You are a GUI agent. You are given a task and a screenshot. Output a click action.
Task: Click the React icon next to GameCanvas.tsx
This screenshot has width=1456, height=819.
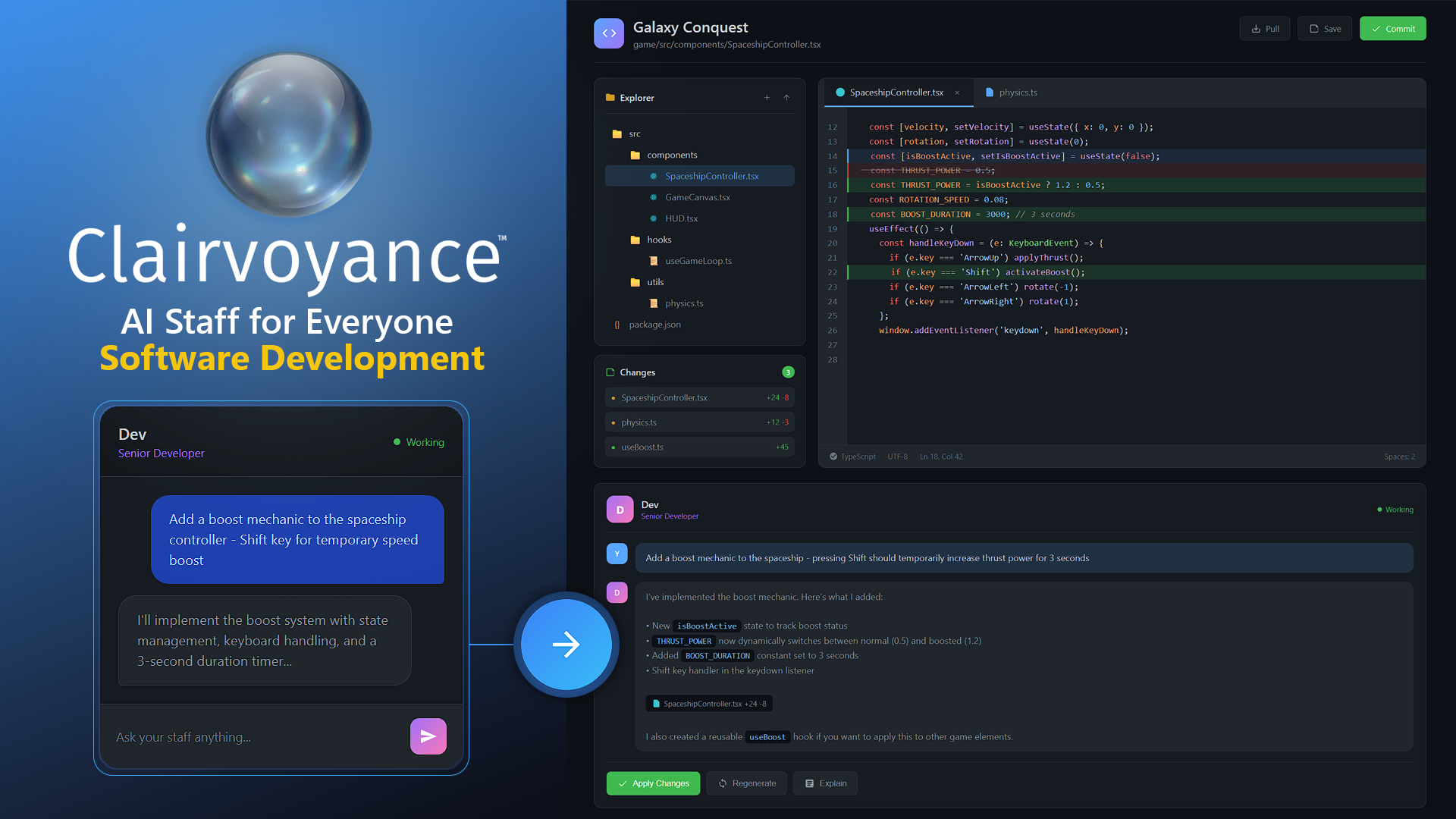654,197
